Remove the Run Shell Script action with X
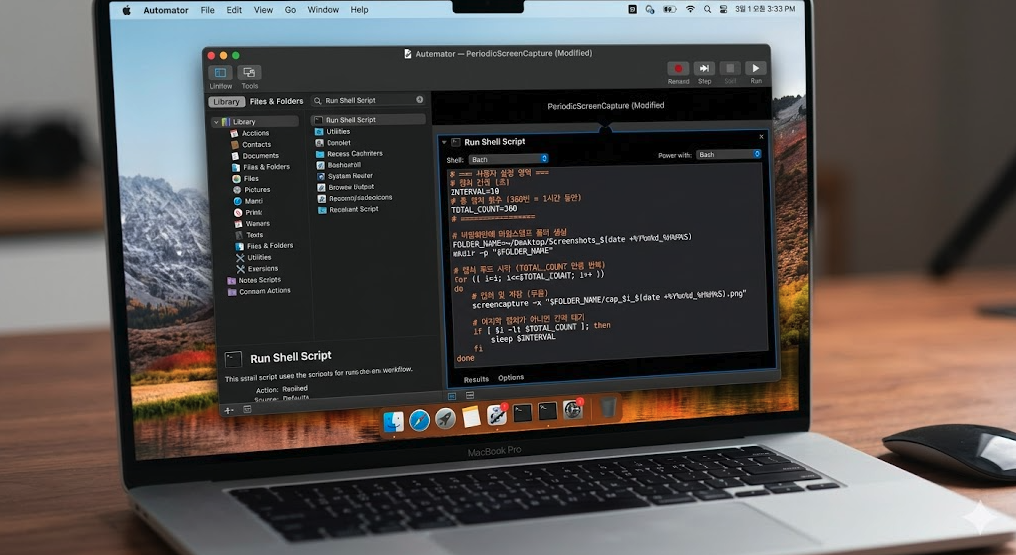This screenshot has height=555, width=1016. (761, 137)
